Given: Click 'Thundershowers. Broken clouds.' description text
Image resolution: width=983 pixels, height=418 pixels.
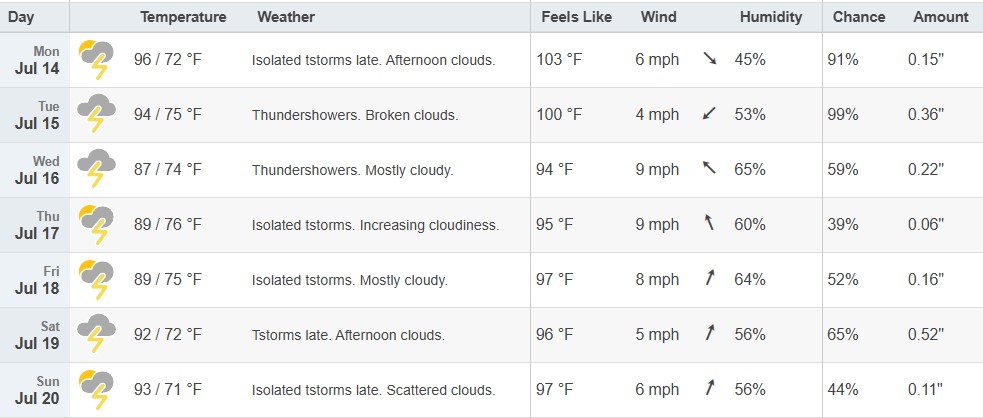Looking at the screenshot, I should 355,115.
